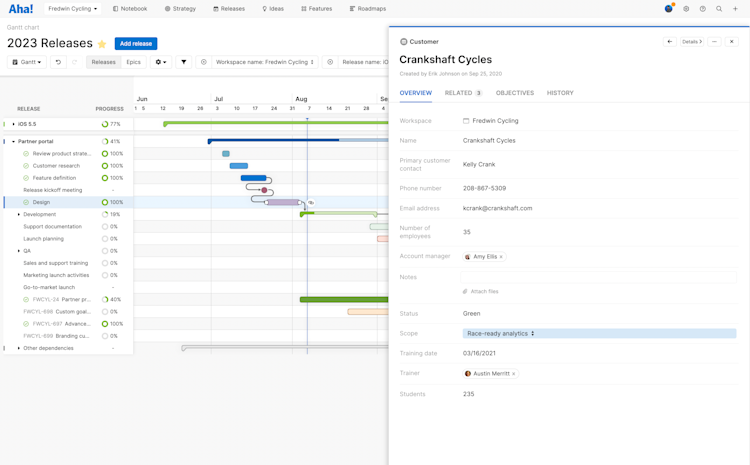The height and width of the screenshot is (465, 750).
Task: Click the Attach files link
Action: point(481,291)
